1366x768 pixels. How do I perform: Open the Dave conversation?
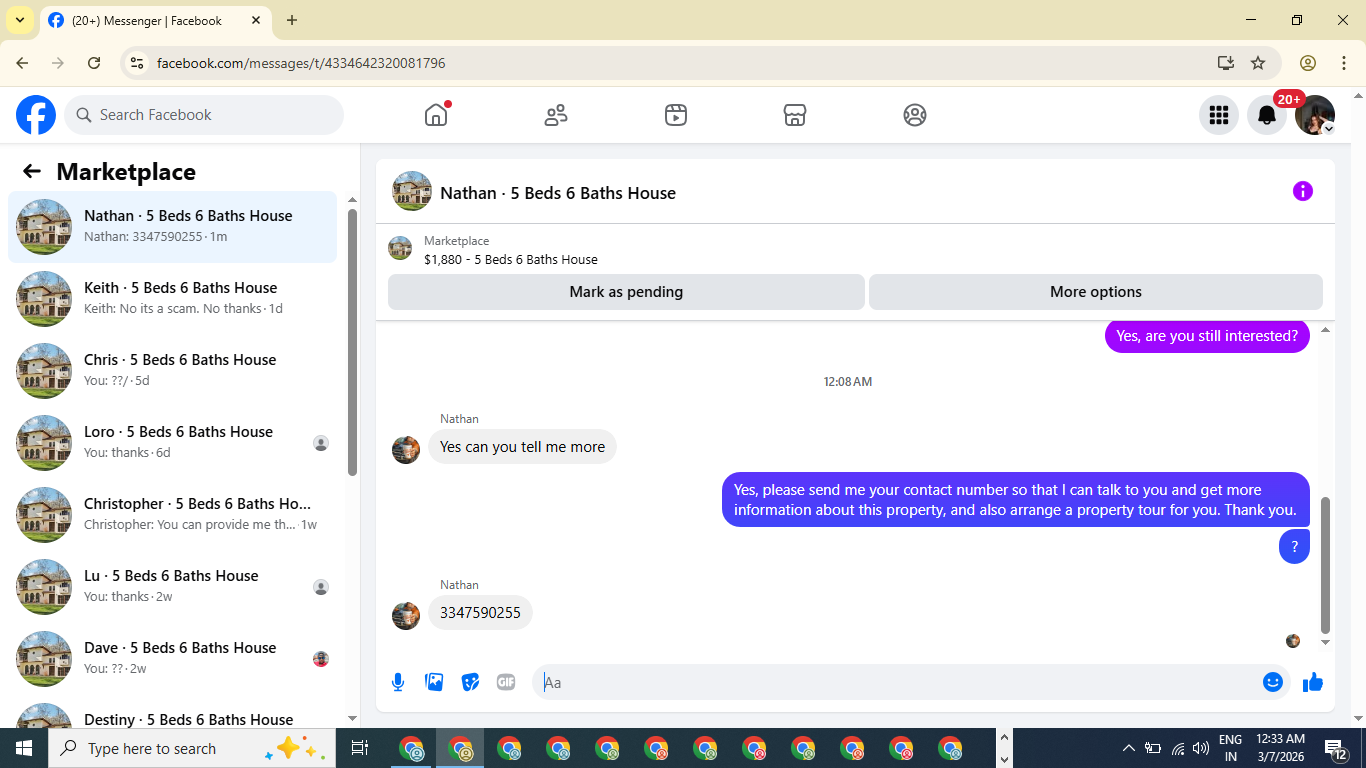(x=172, y=659)
